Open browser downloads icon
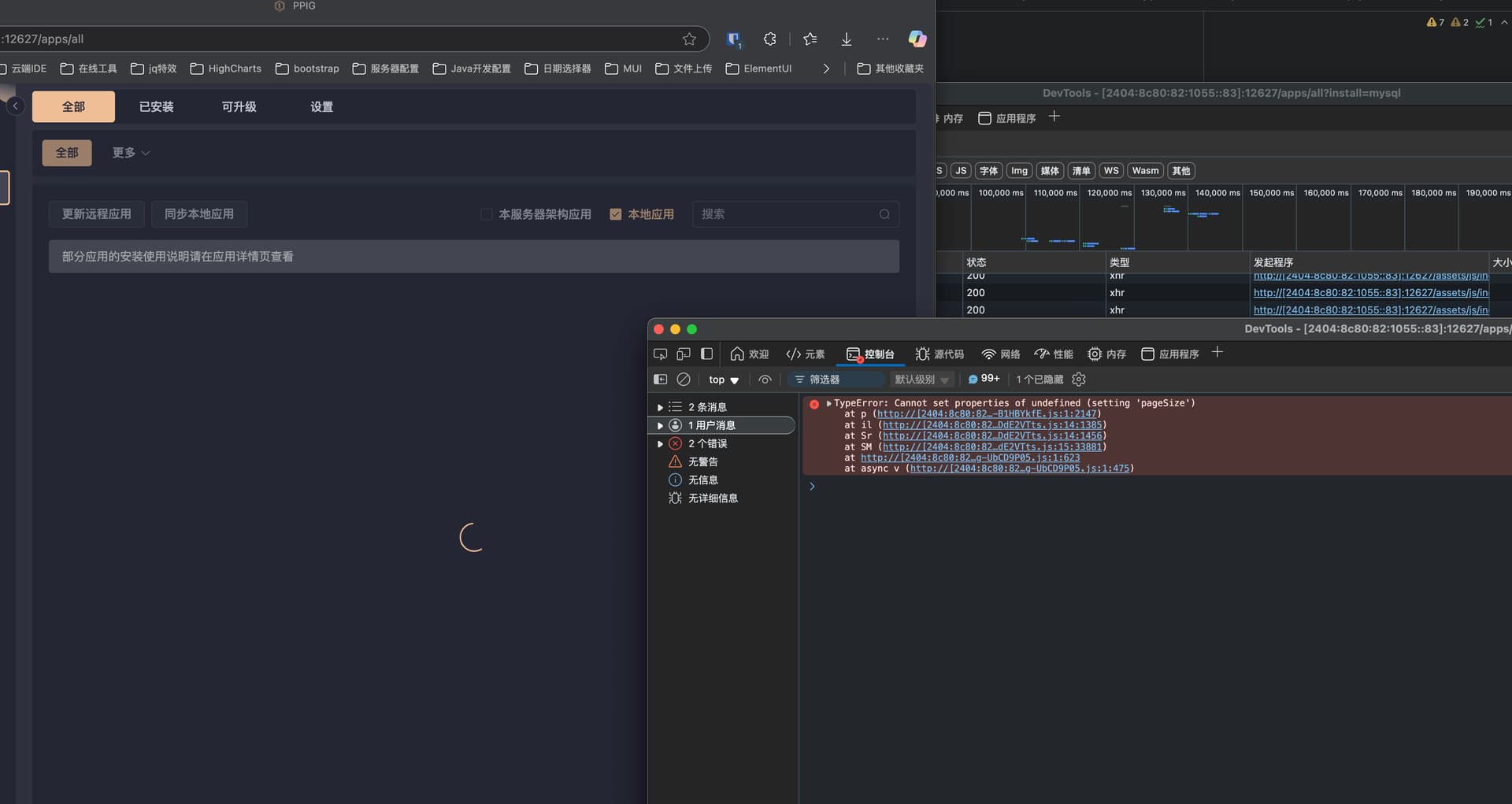Image resolution: width=1512 pixels, height=804 pixels. [846, 39]
